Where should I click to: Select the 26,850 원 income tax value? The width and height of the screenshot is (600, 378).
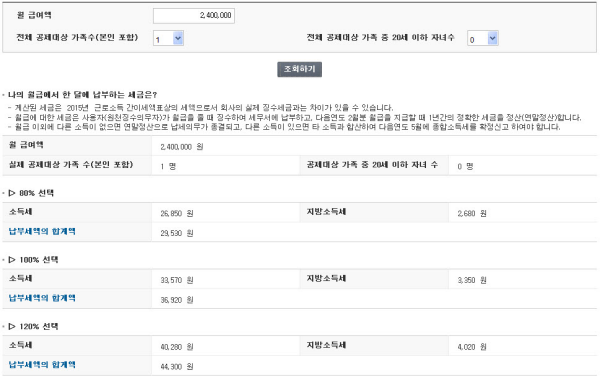coord(177,213)
